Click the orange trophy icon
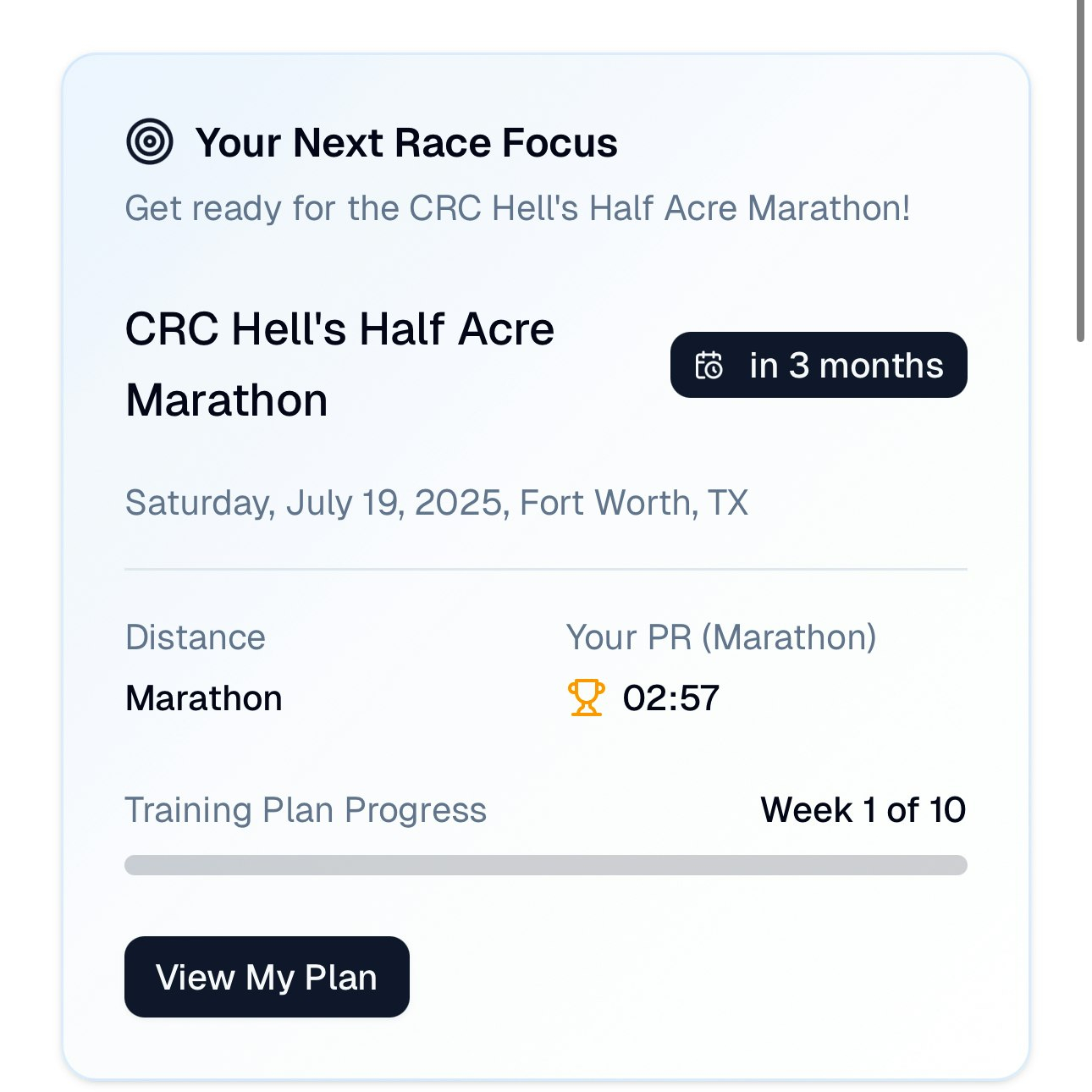 point(586,698)
